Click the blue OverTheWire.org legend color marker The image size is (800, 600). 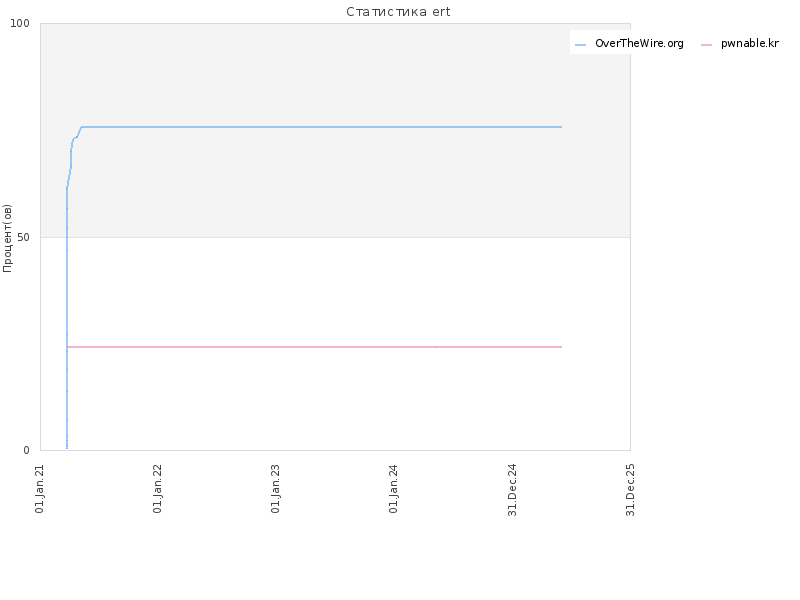click(x=580, y=45)
